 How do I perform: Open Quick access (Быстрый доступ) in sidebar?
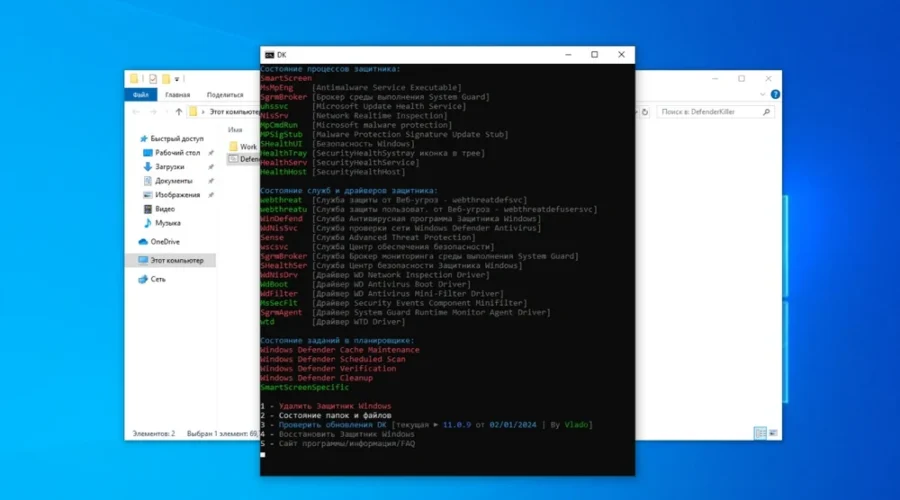[x=179, y=139]
